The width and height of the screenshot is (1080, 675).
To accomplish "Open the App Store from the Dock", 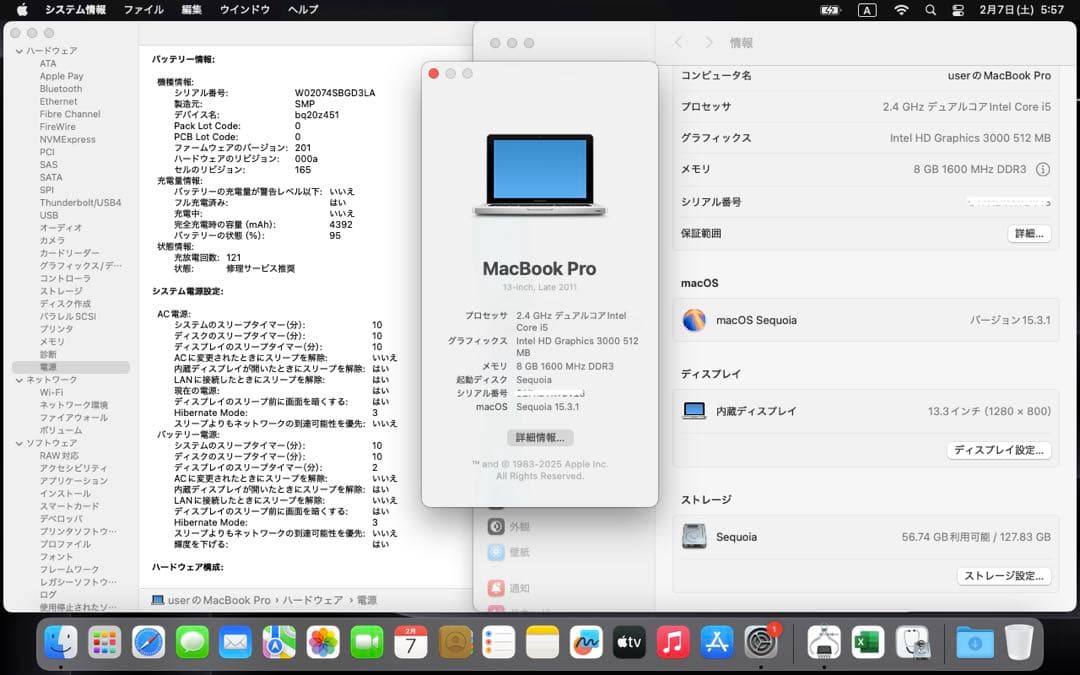I will tap(716, 643).
